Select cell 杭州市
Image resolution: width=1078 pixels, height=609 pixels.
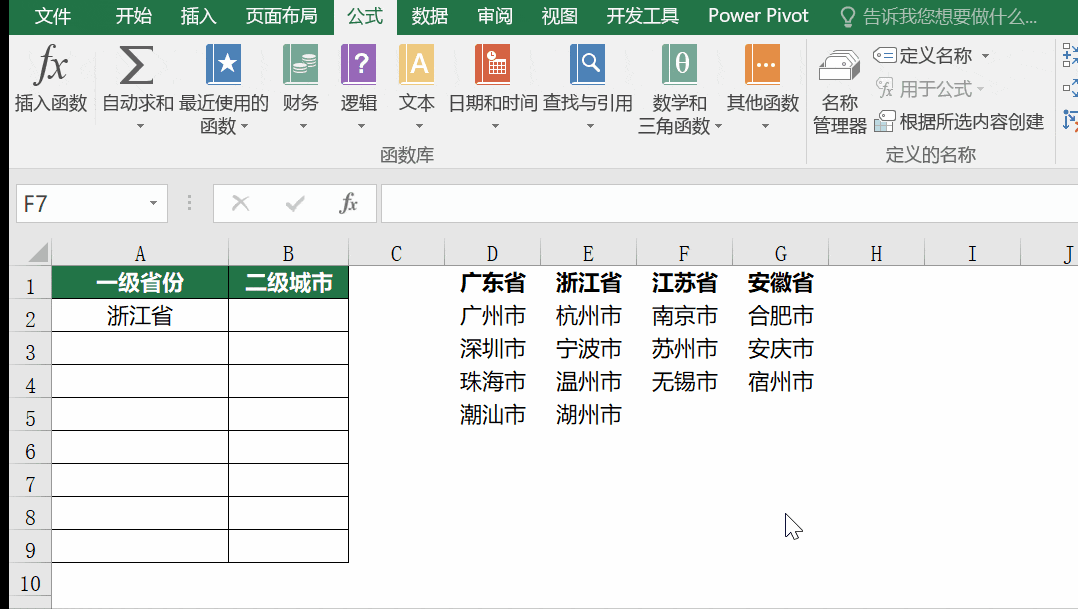click(x=588, y=315)
